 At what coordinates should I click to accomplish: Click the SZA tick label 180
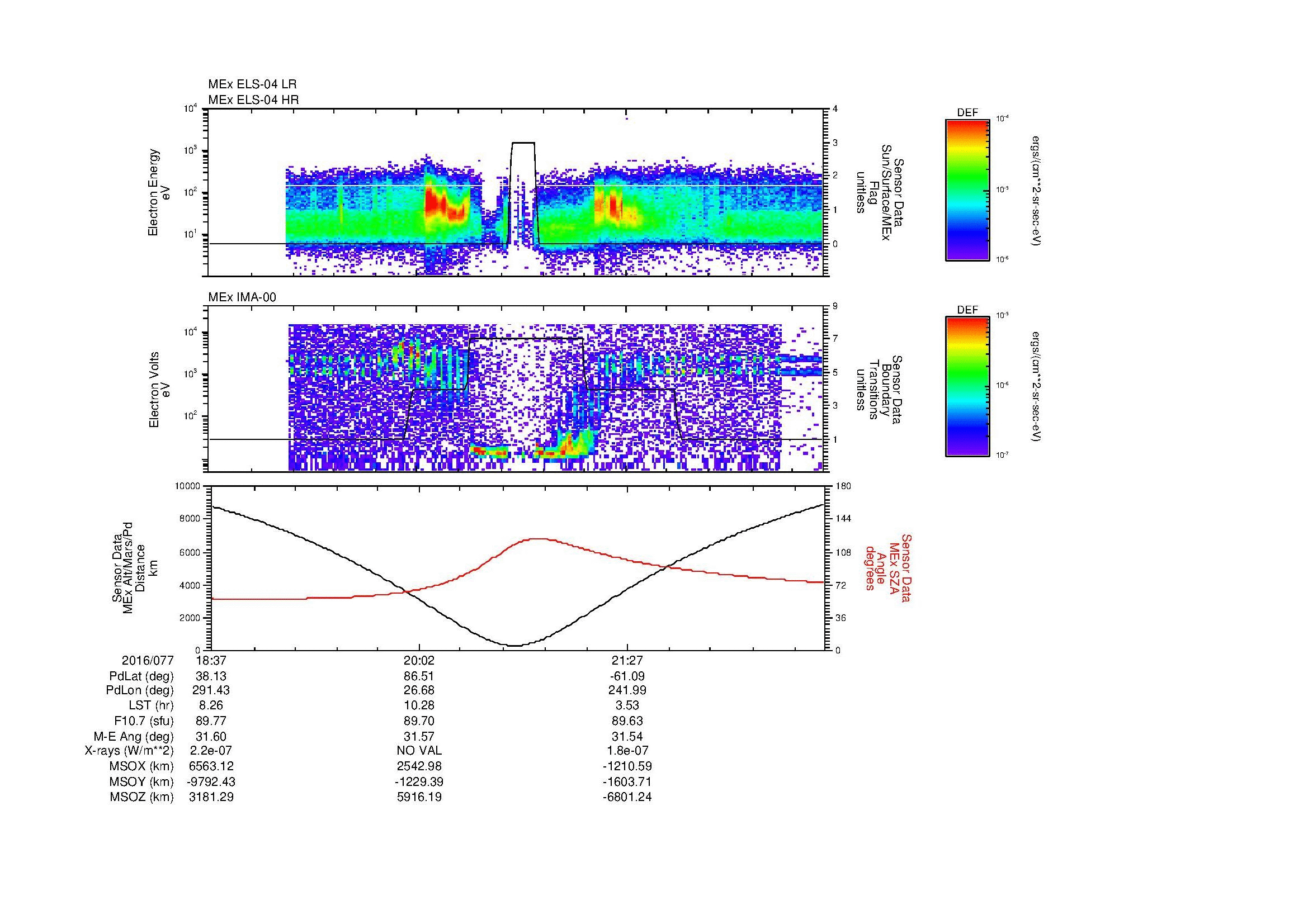[844, 486]
